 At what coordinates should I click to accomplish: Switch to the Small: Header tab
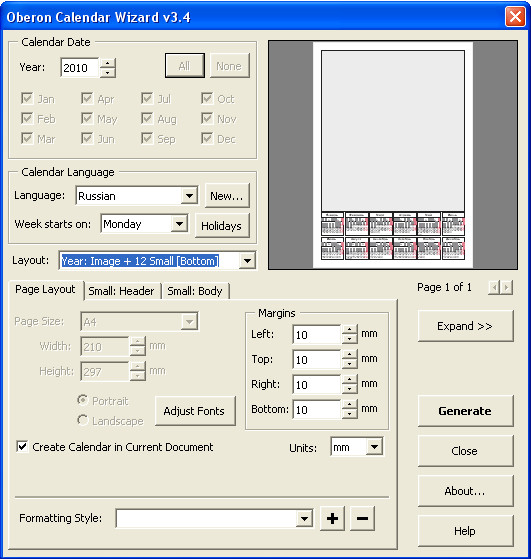[121, 291]
